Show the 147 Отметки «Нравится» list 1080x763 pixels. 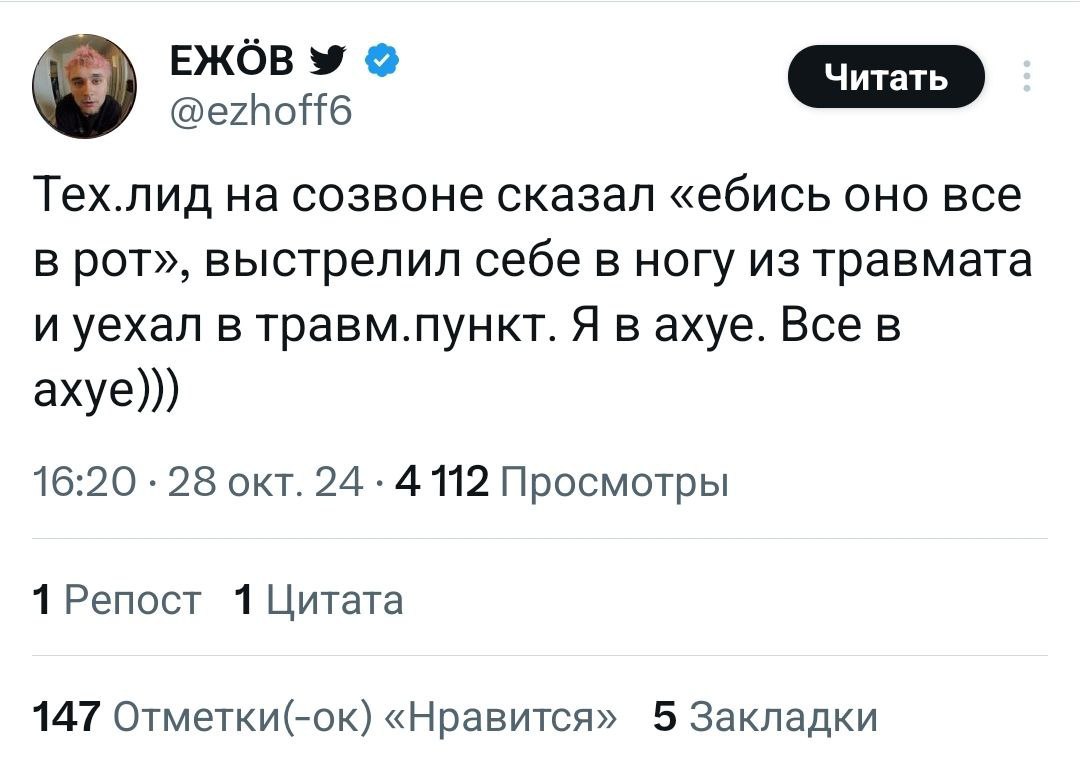click(x=326, y=717)
